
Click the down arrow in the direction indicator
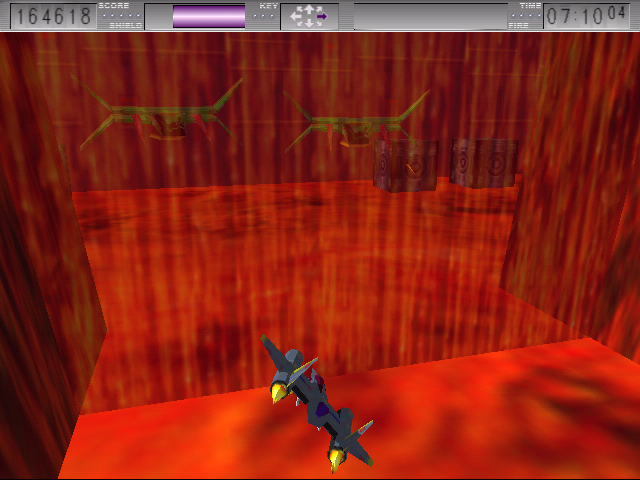309,24
